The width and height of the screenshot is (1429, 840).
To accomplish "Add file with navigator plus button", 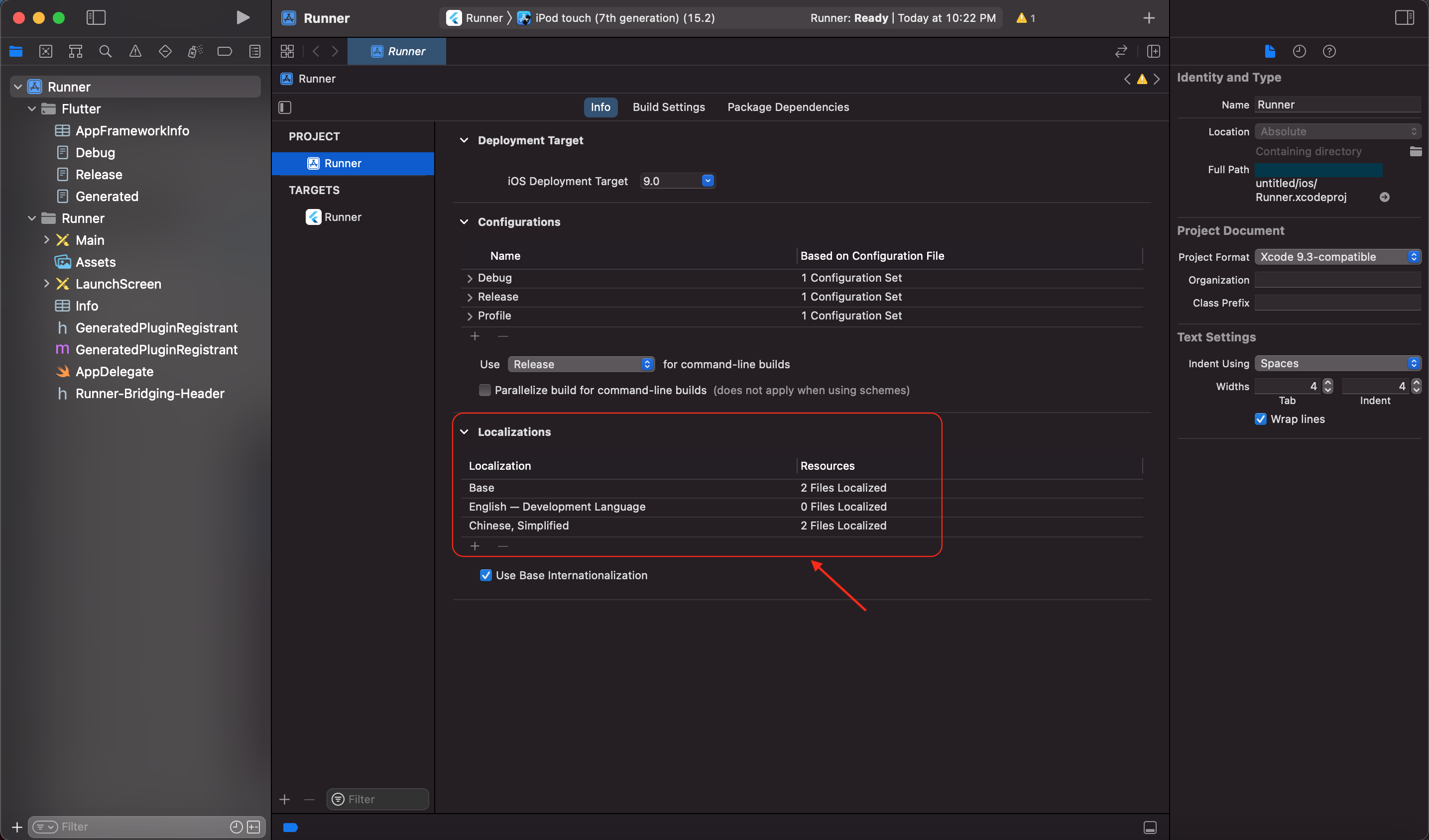I will coord(17,827).
